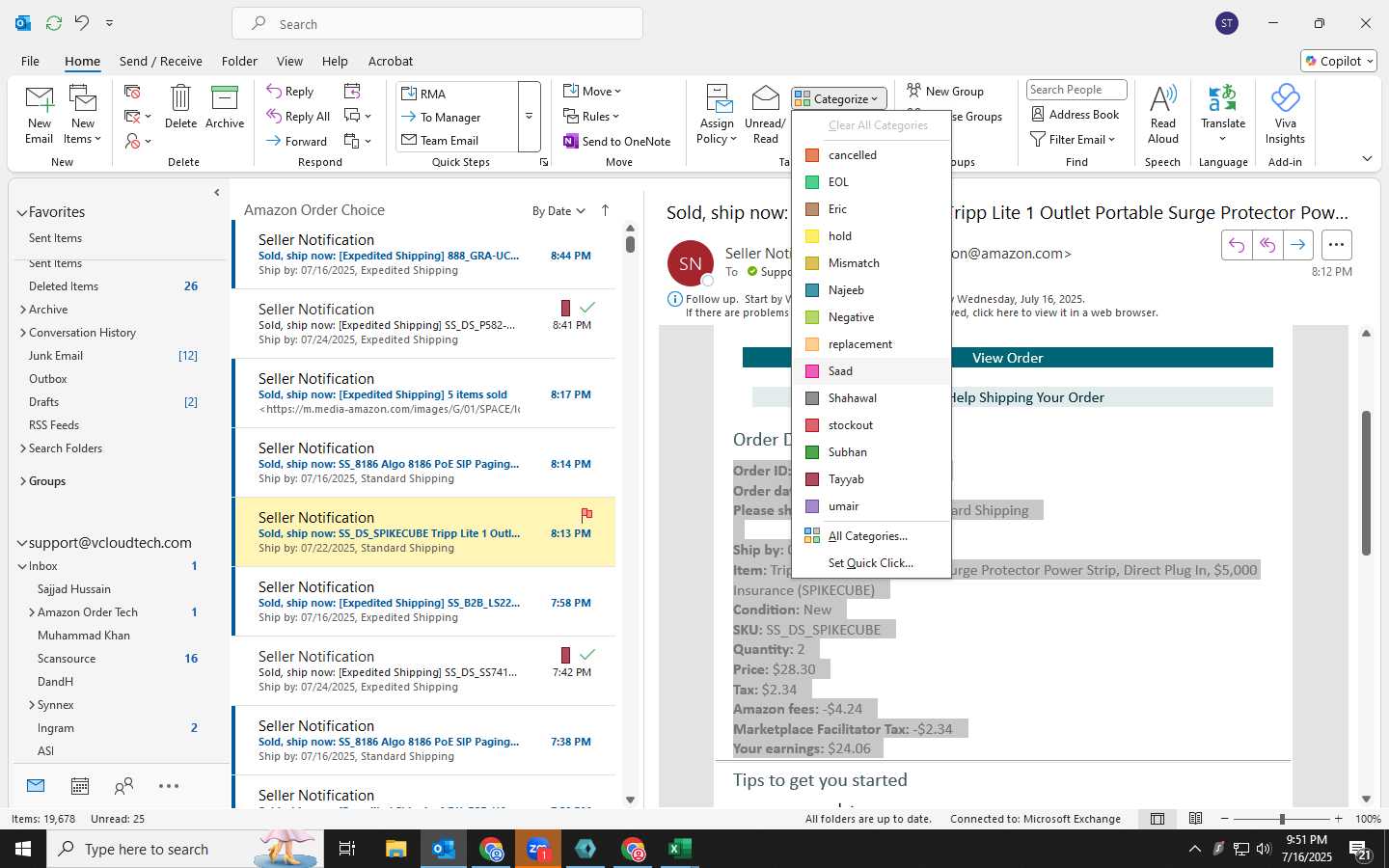The height and width of the screenshot is (868, 1389).
Task: Select Set Quick Click... menu entry
Action: coord(871,562)
